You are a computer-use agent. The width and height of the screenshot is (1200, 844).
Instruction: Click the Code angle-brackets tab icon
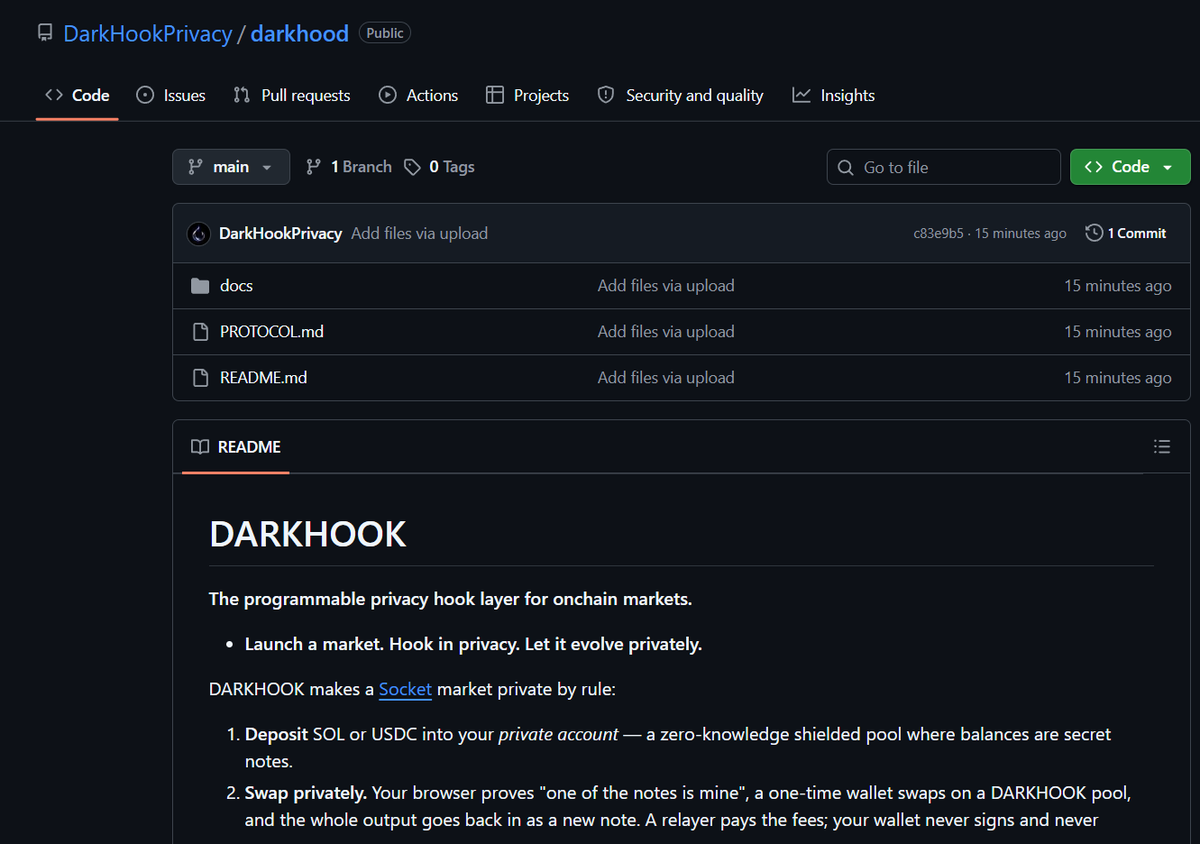pos(54,95)
